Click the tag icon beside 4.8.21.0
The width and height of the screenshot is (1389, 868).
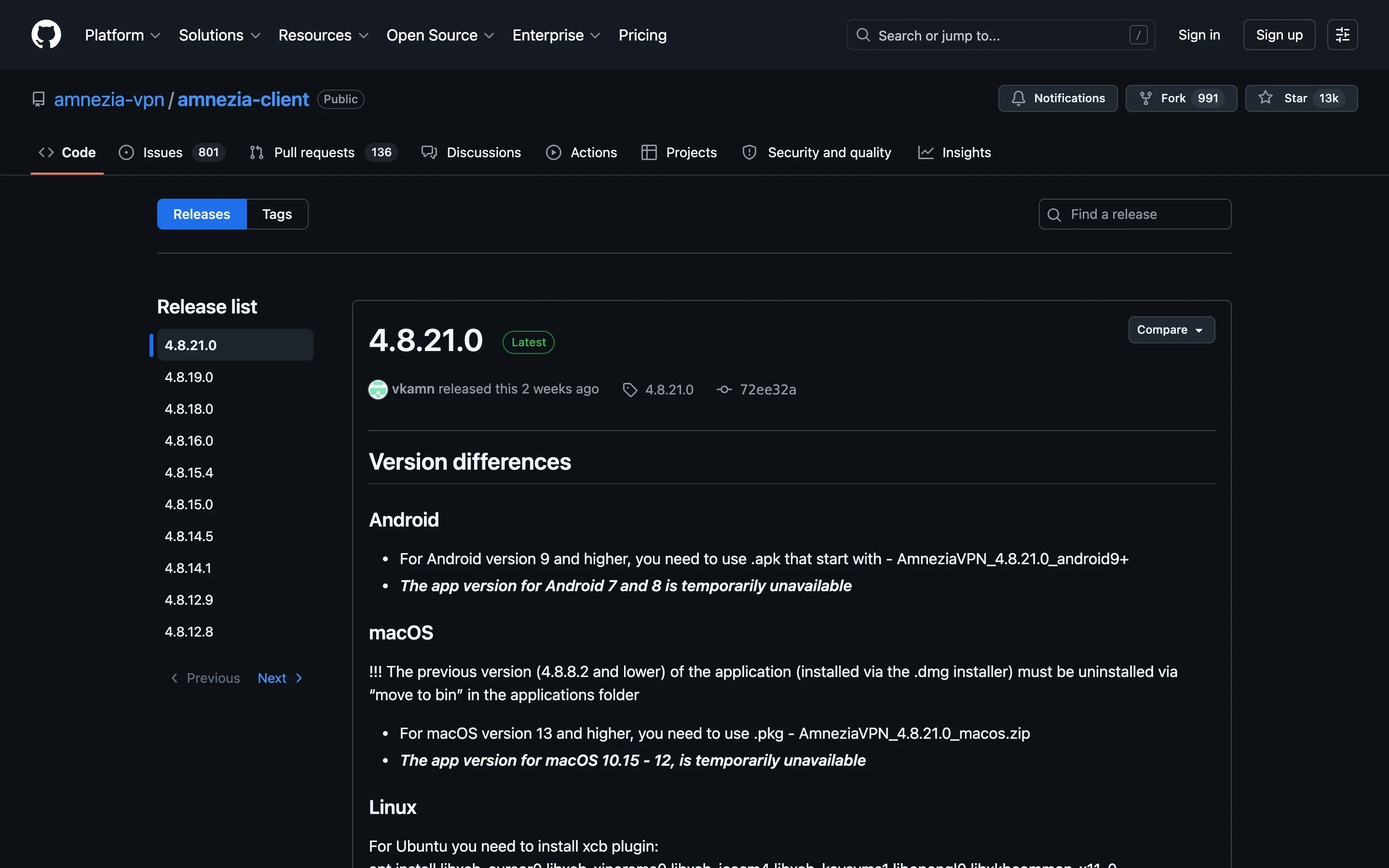point(630,390)
